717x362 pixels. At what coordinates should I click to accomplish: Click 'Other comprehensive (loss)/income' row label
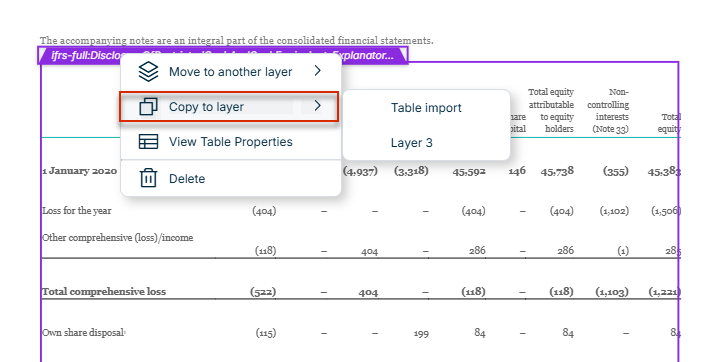[x=118, y=238]
